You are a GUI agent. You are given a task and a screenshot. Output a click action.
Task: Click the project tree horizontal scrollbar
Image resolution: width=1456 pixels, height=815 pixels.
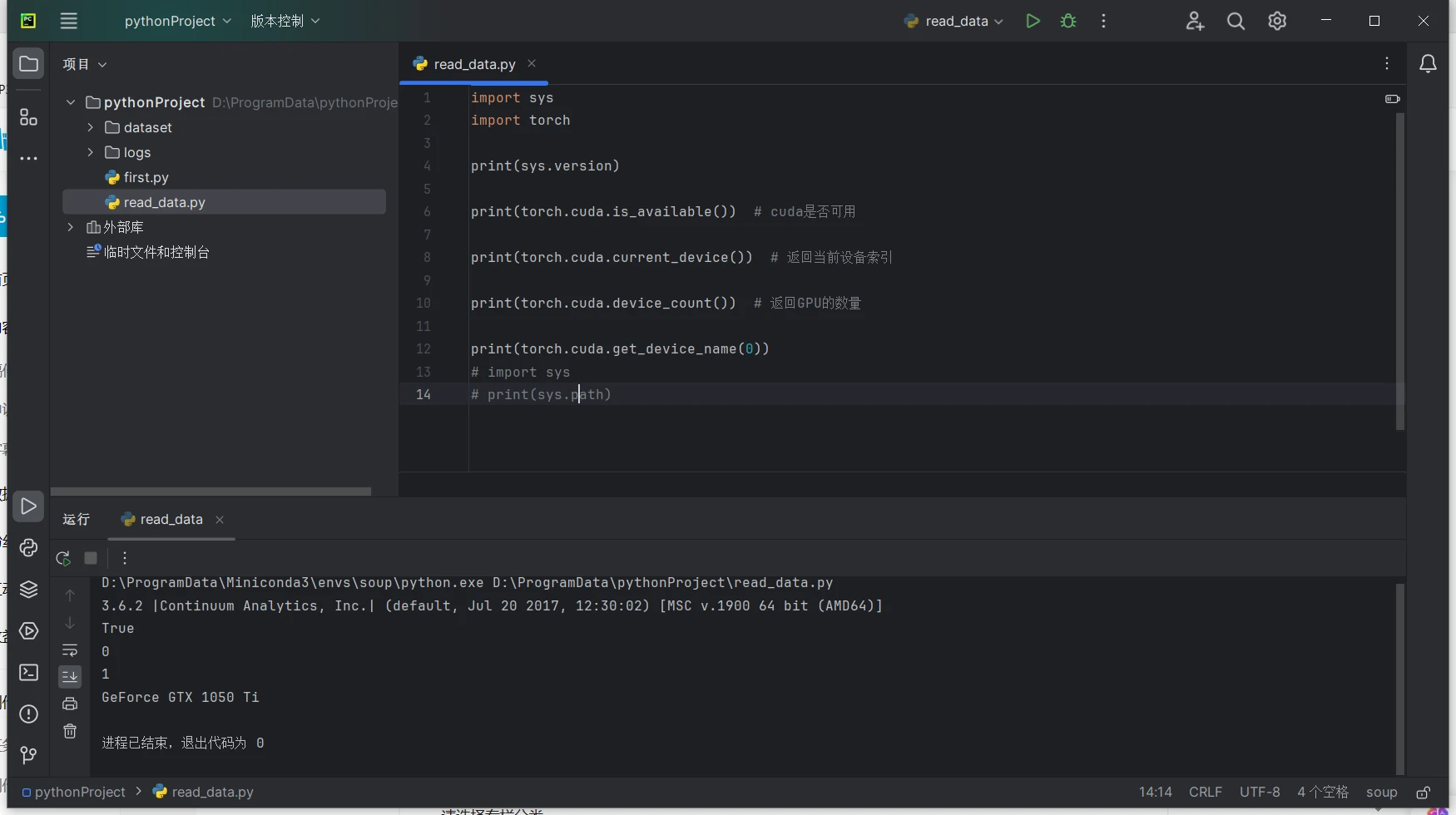click(x=210, y=491)
